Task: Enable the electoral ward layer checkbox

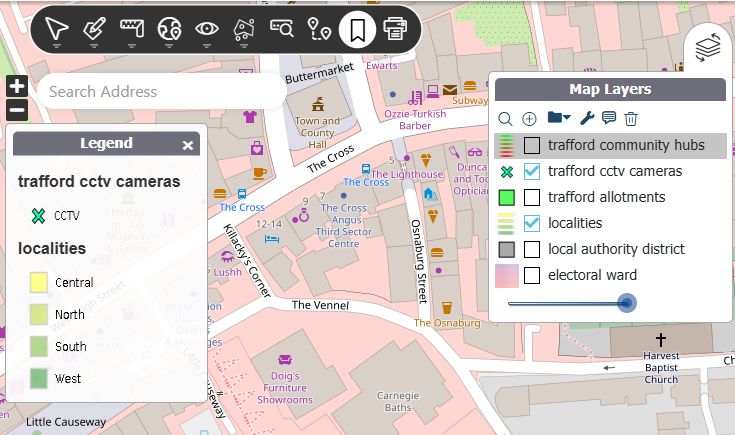Action: [x=532, y=275]
